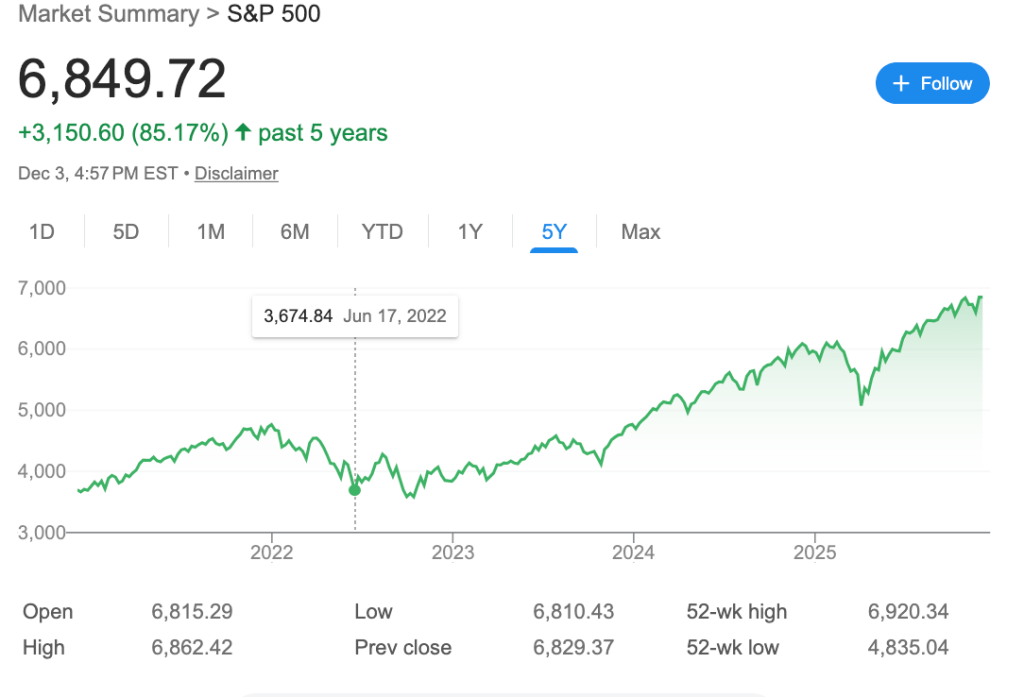Click the plus icon on Follow
The width and height of the screenshot is (1024, 697).
[x=901, y=83]
